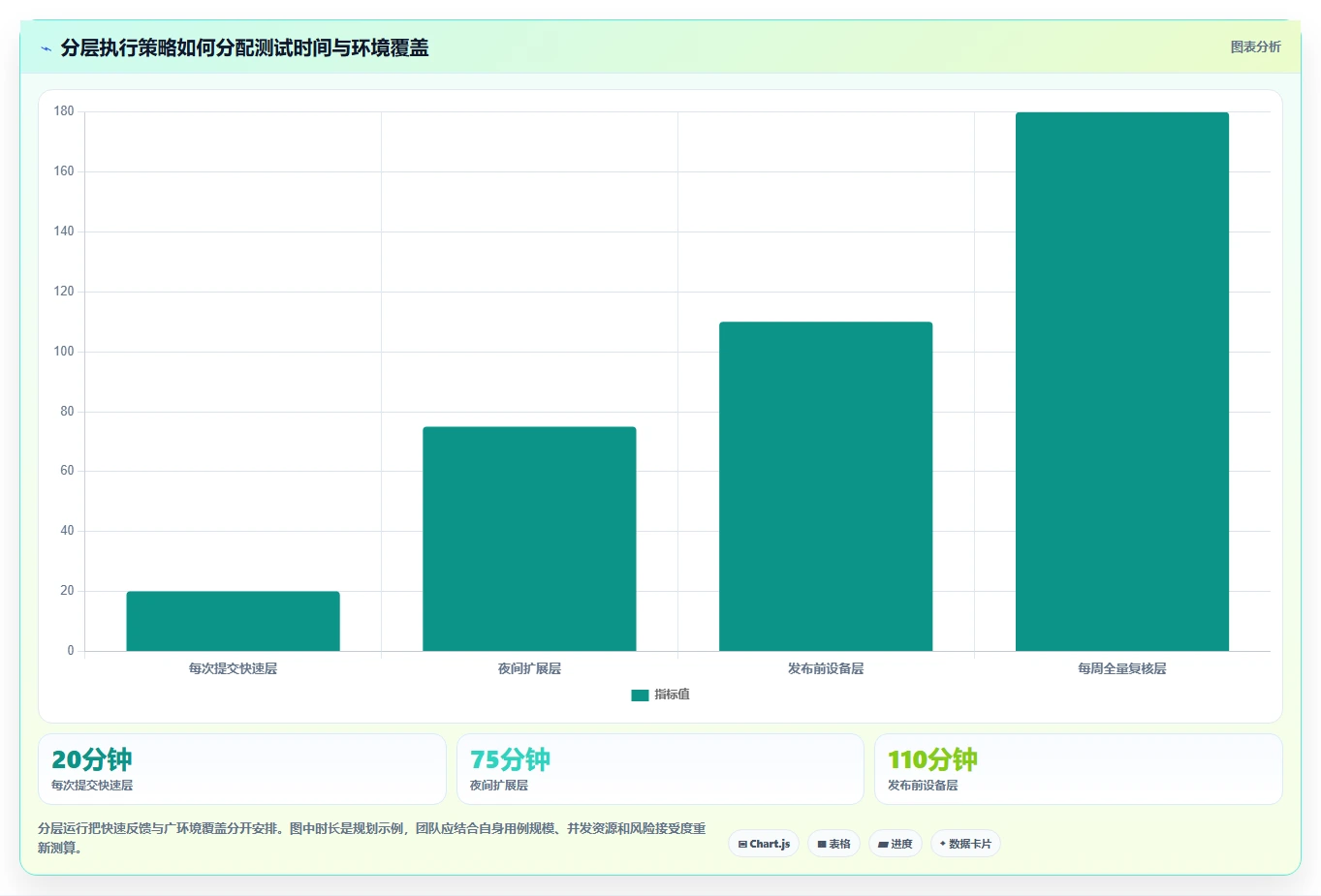Click the 夜间扩展层 x-axis label
The image size is (1321, 896).
point(529,668)
